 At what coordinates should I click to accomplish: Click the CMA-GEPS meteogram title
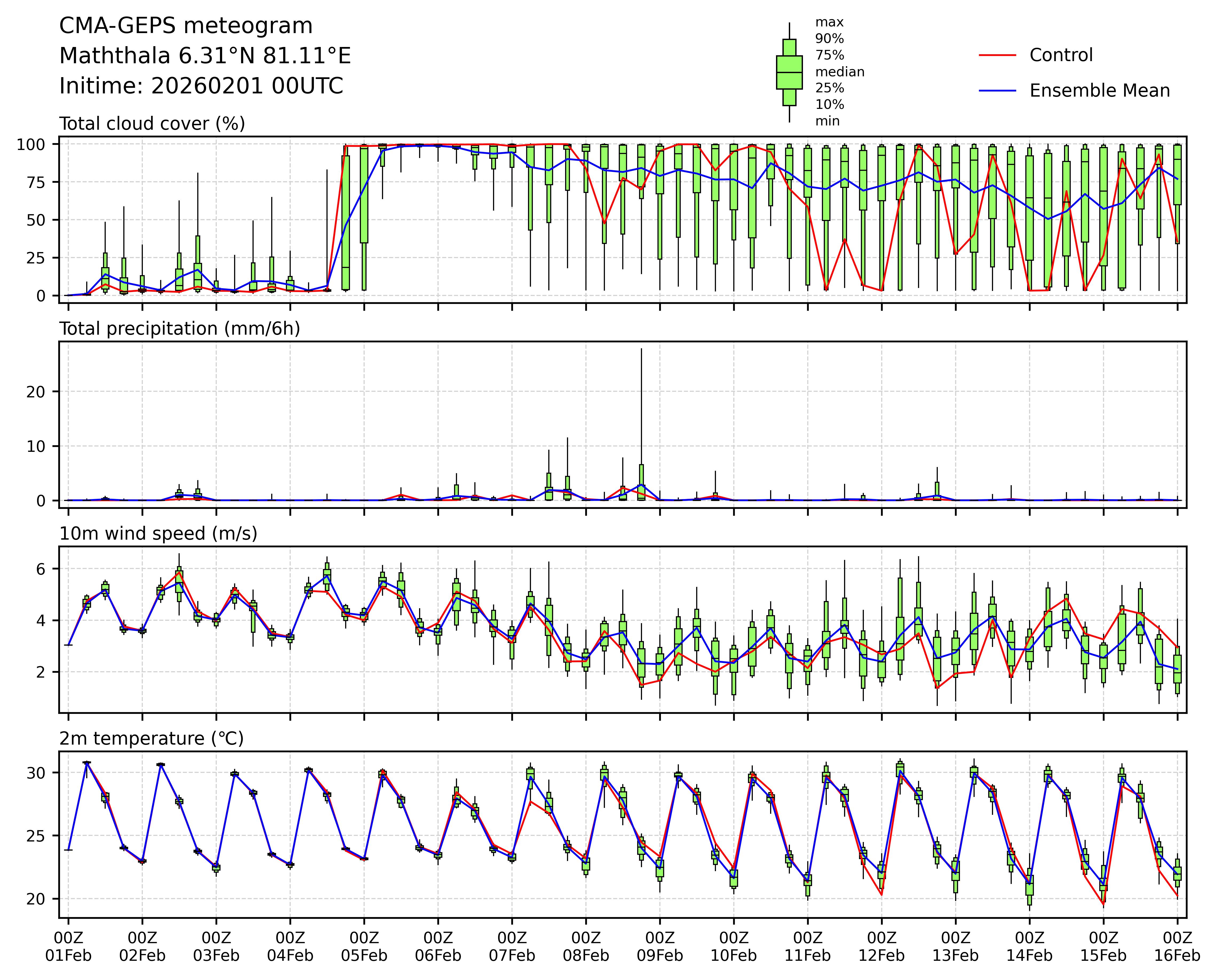pos(186,26)
